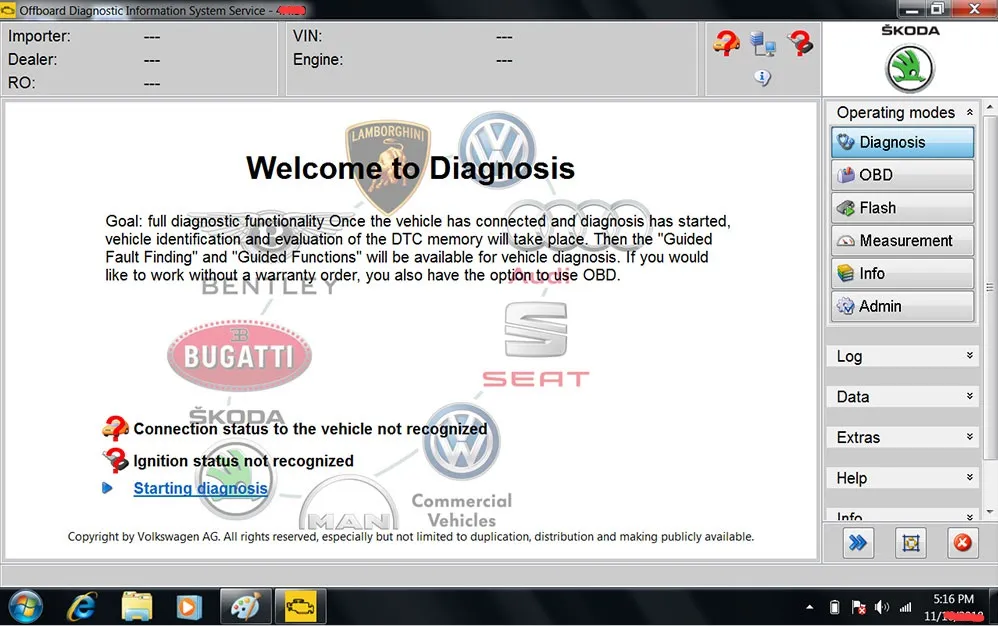
Task: Click the diagnostic interface status icon
Action: click(x=799, y=43)
